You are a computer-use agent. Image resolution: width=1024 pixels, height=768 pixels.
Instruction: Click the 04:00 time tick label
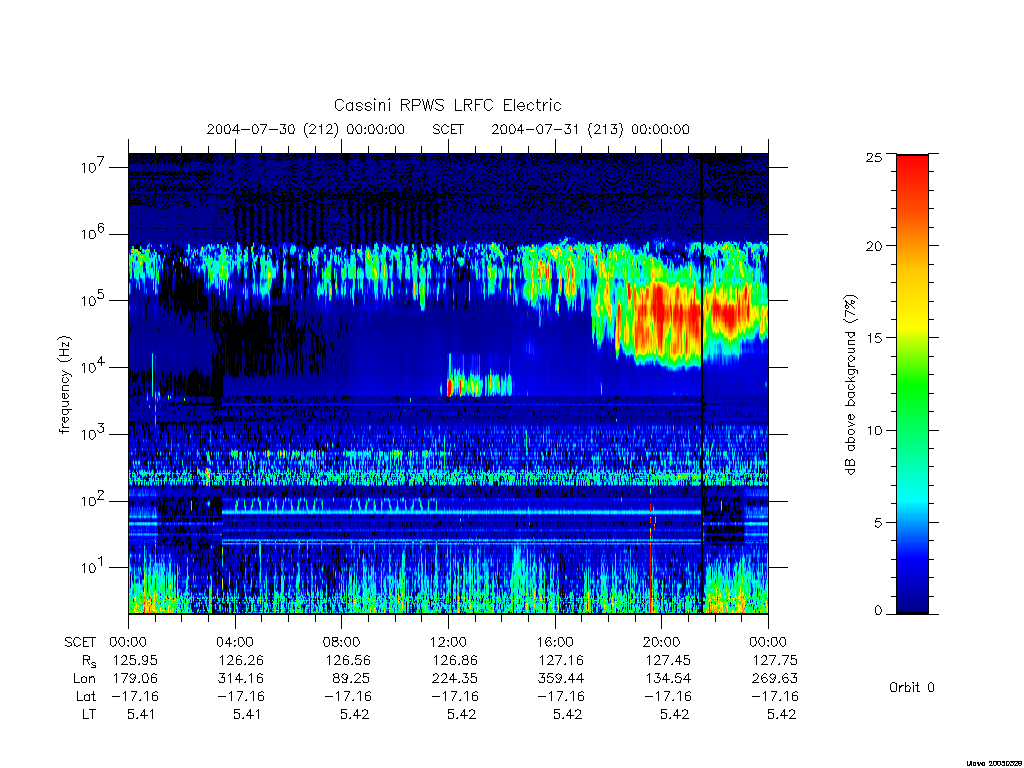(x=235, y=642)
